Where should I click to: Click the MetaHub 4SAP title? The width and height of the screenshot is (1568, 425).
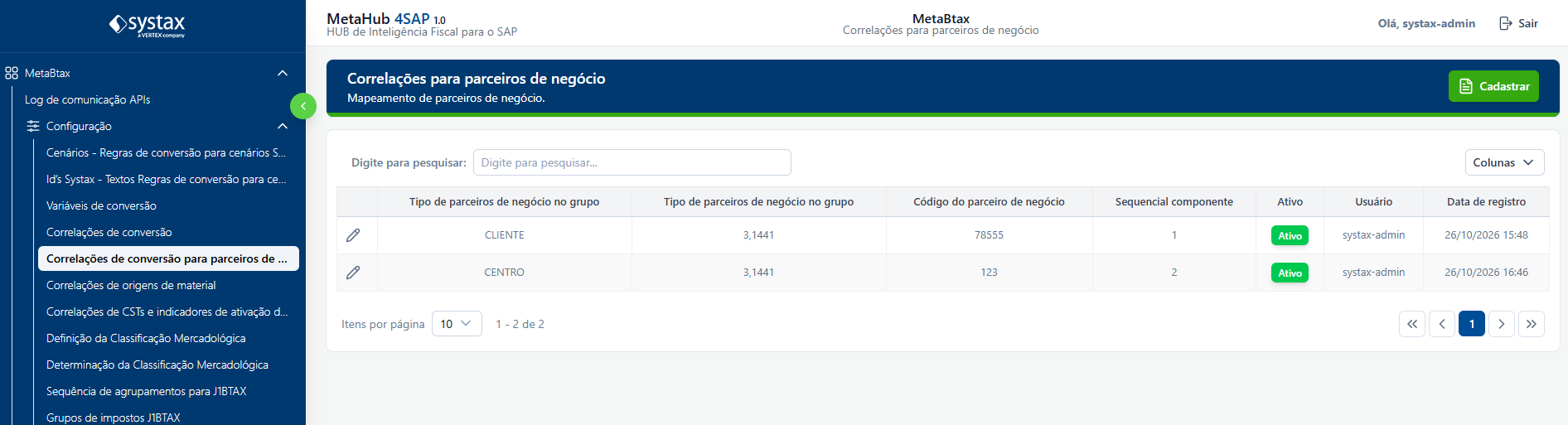point(385,19)
